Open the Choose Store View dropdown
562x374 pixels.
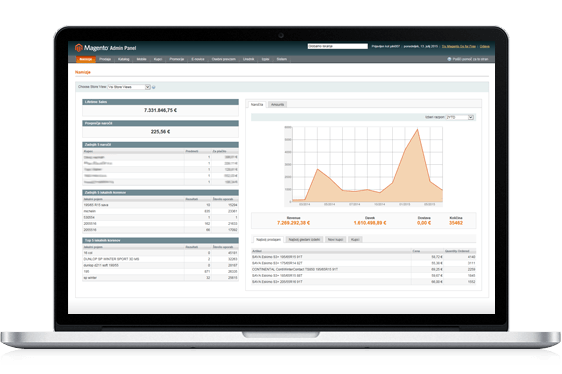click(129, 87)
